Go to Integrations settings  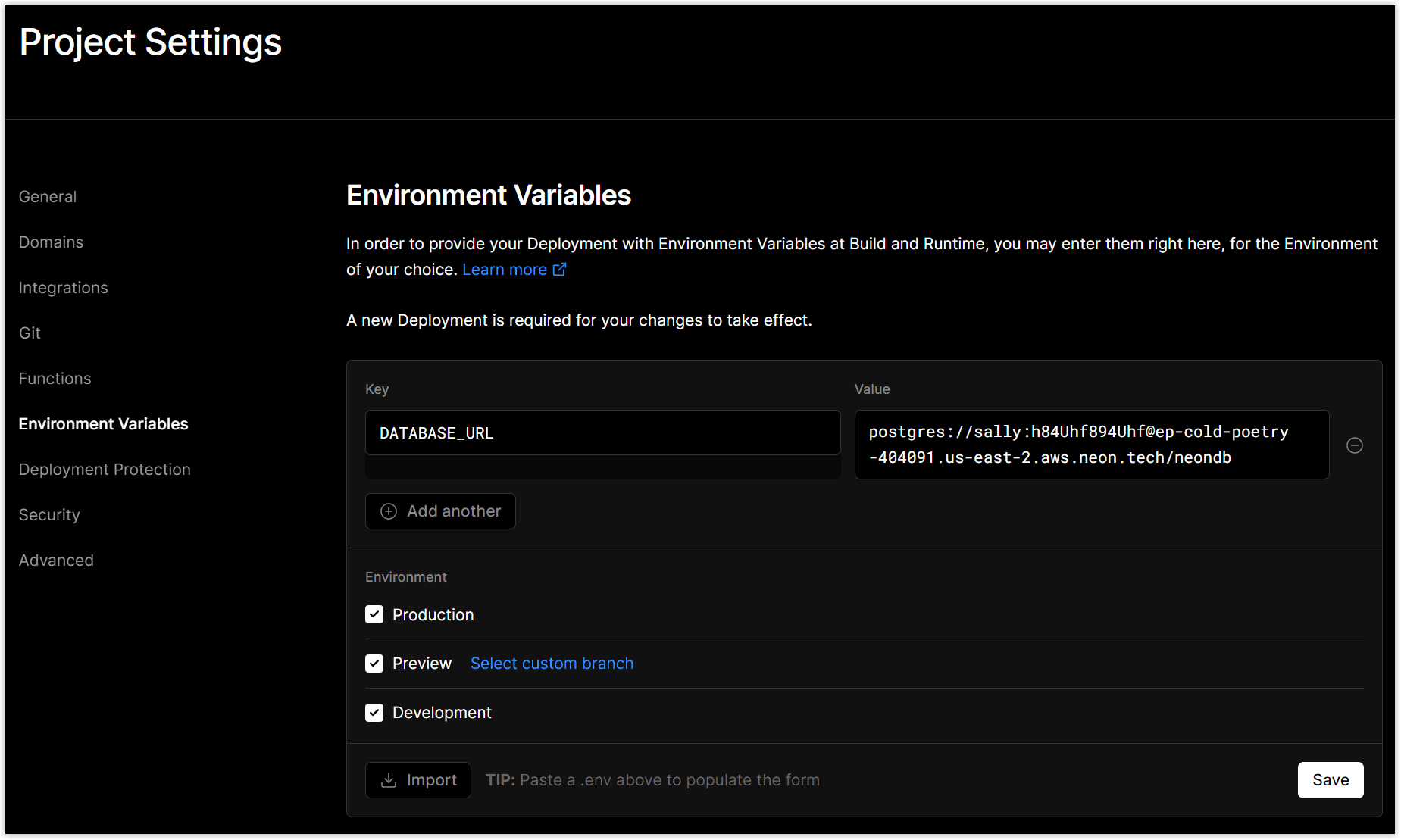click(63, 288)
